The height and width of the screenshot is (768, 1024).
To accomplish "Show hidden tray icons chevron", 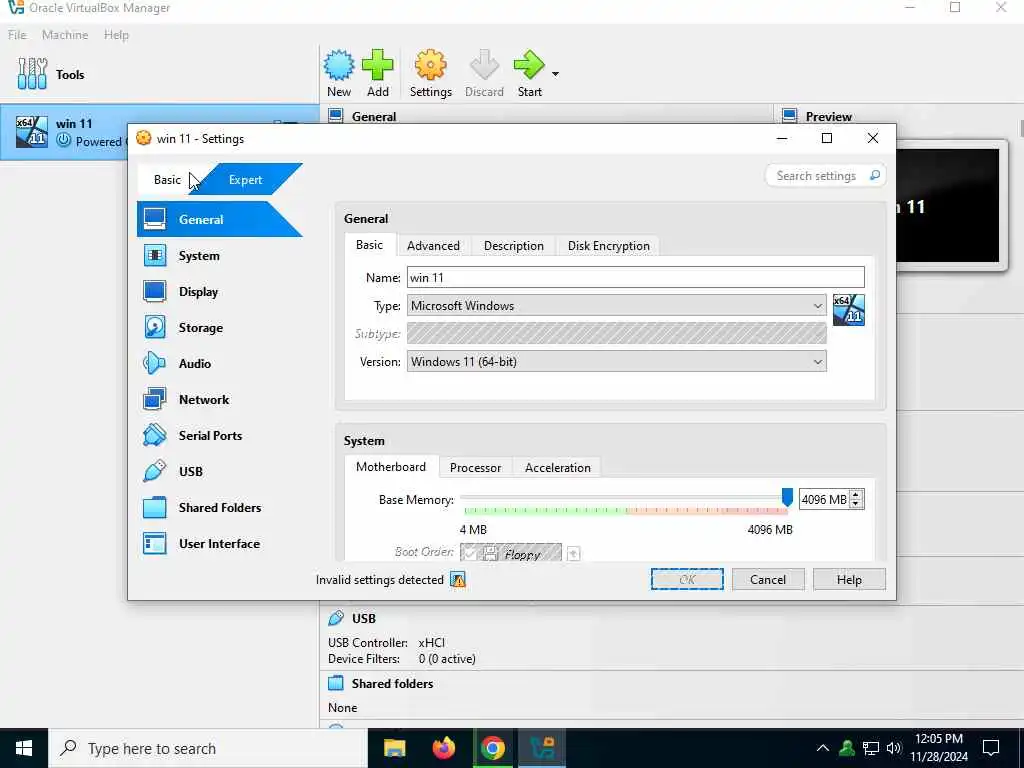I will tap(823, 748).
